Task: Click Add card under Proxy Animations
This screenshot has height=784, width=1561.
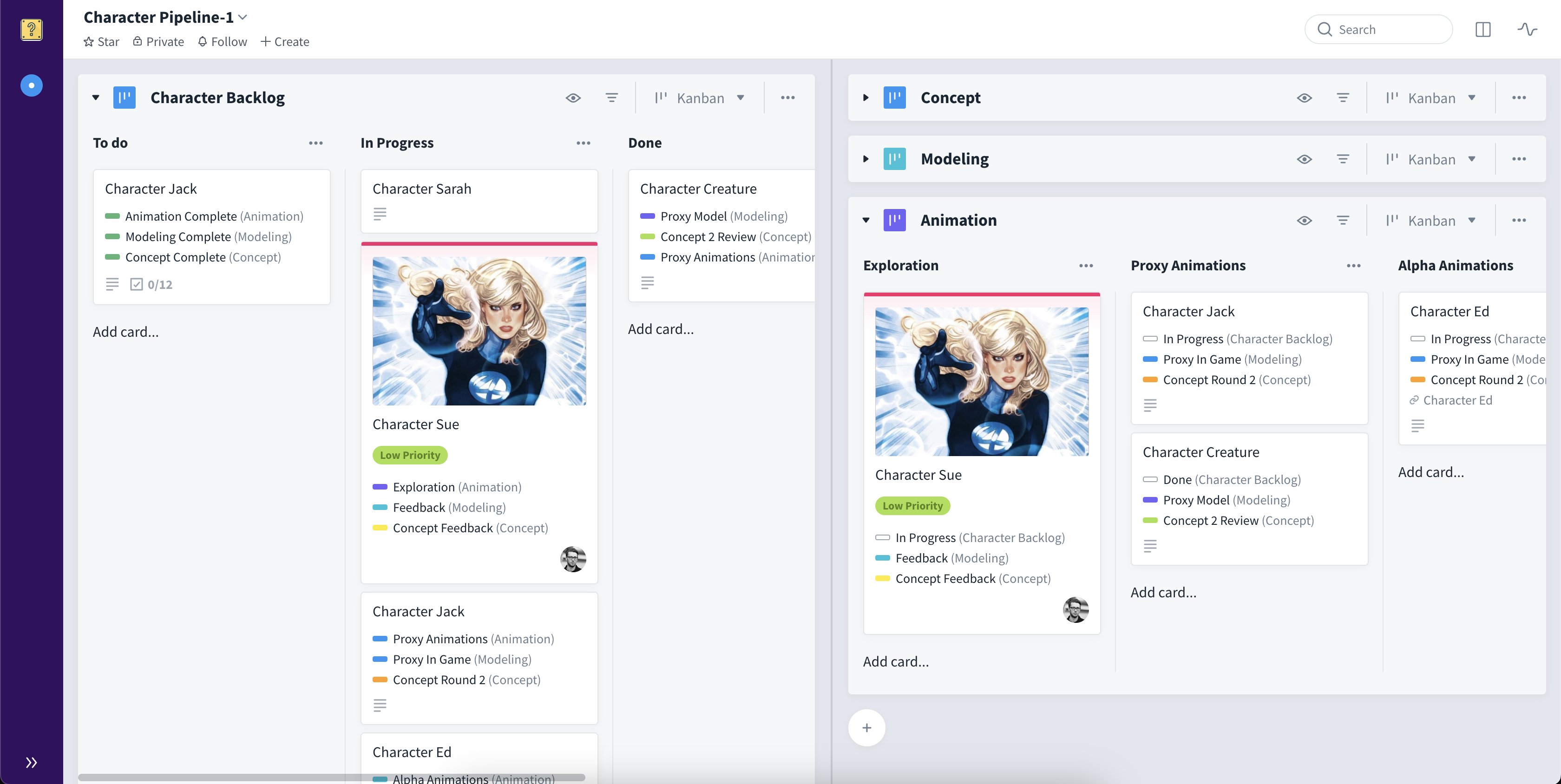Action: click(x=1163, y=592)
